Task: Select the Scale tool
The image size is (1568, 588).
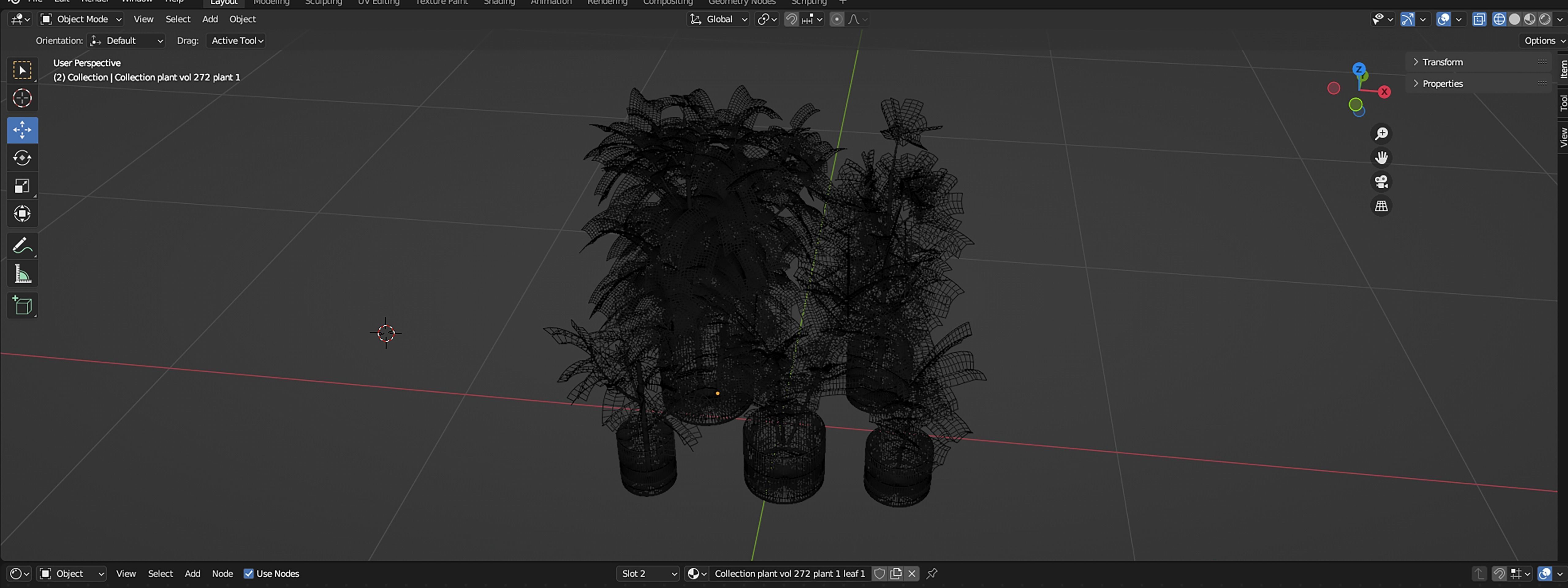Action: (x=22, y=186)
